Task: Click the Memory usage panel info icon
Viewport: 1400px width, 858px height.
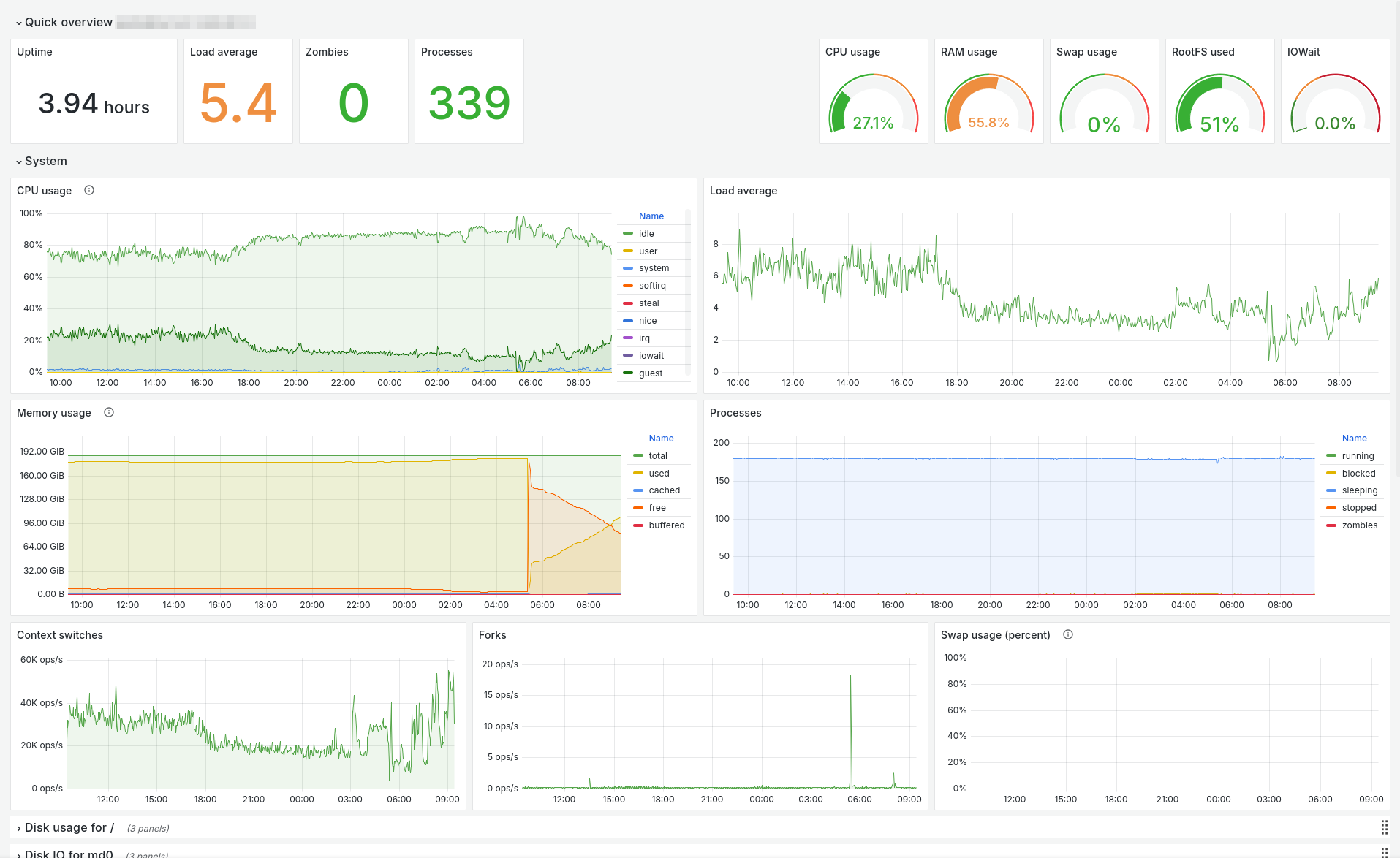Action: click(109, 412)
